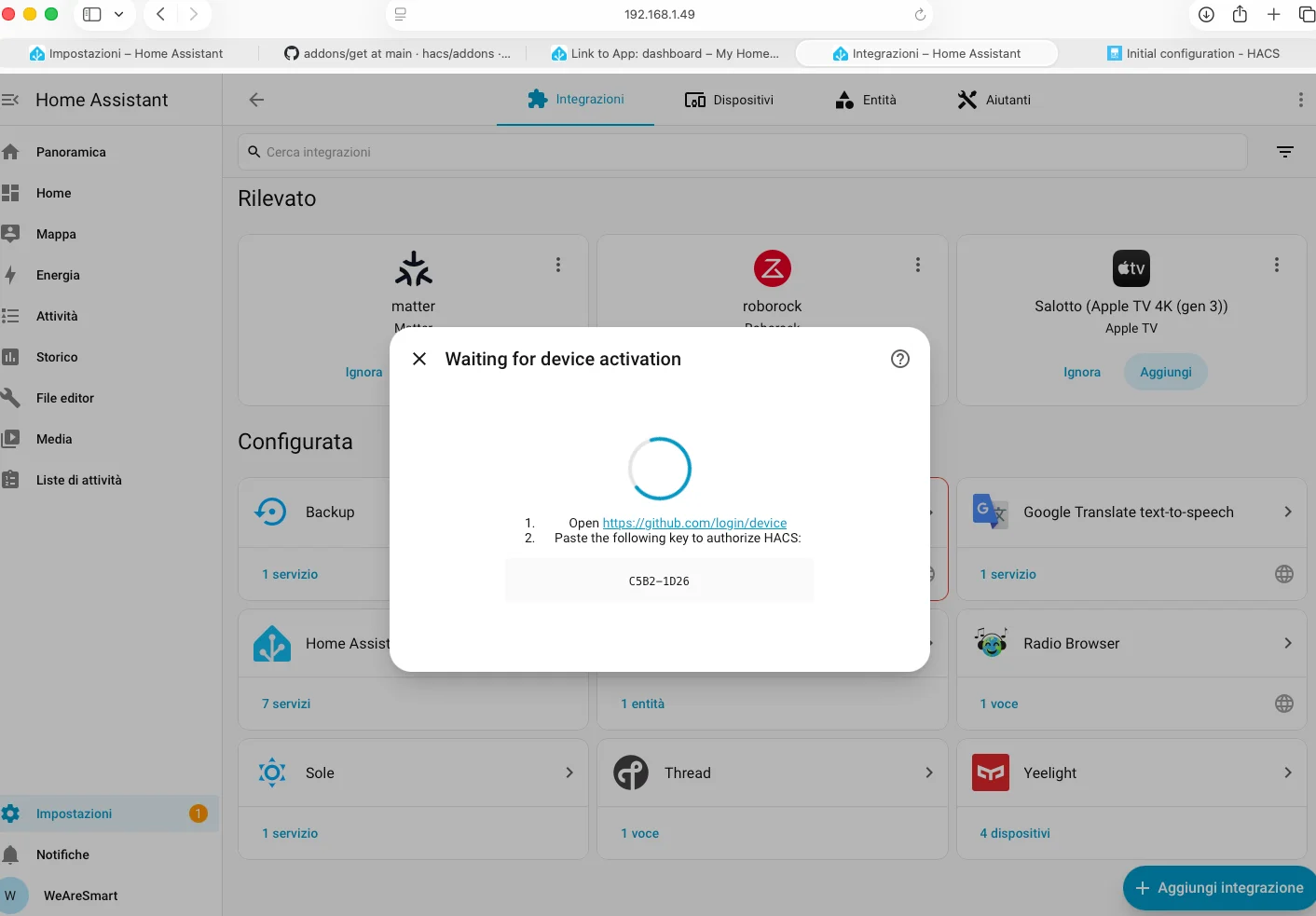Open Panoramica in the sidebar

point(109,152)
